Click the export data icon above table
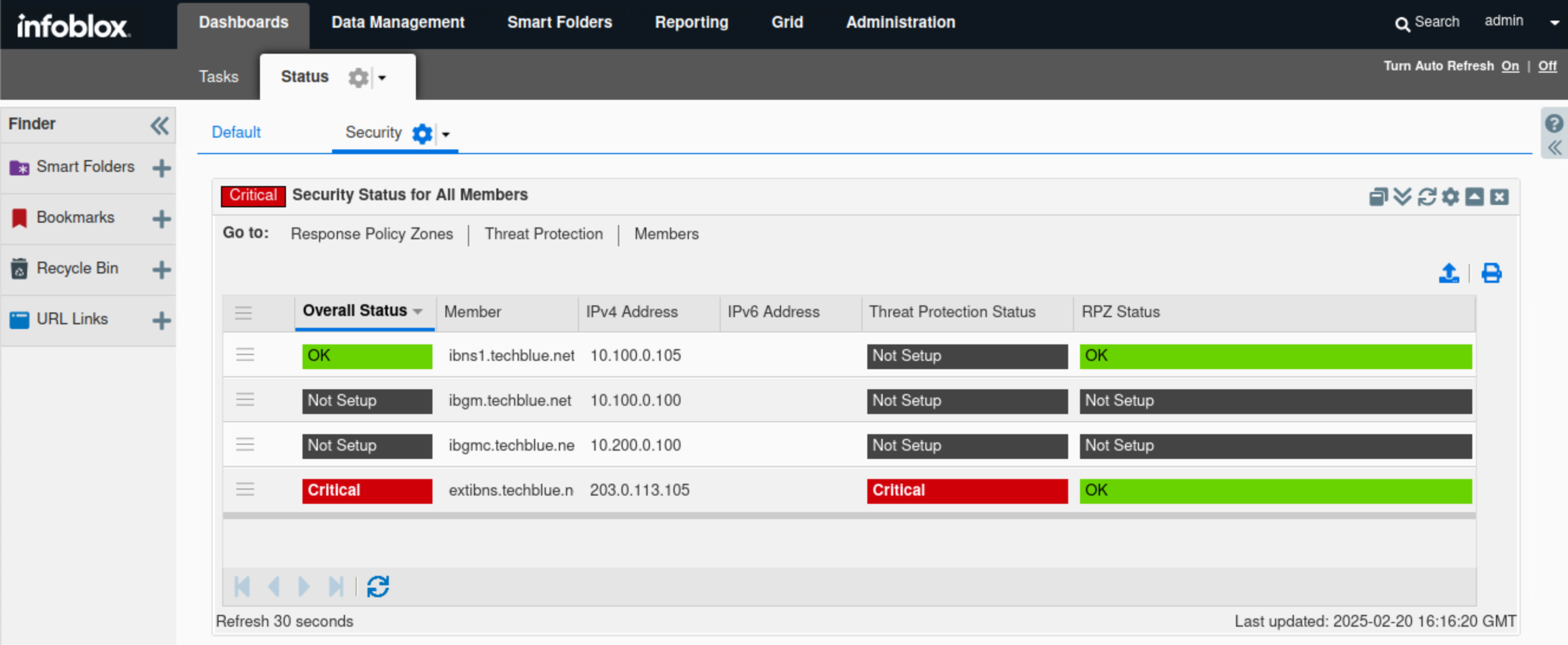Viewport: 1568px width, 645px height. click(x=1449, y=273)
